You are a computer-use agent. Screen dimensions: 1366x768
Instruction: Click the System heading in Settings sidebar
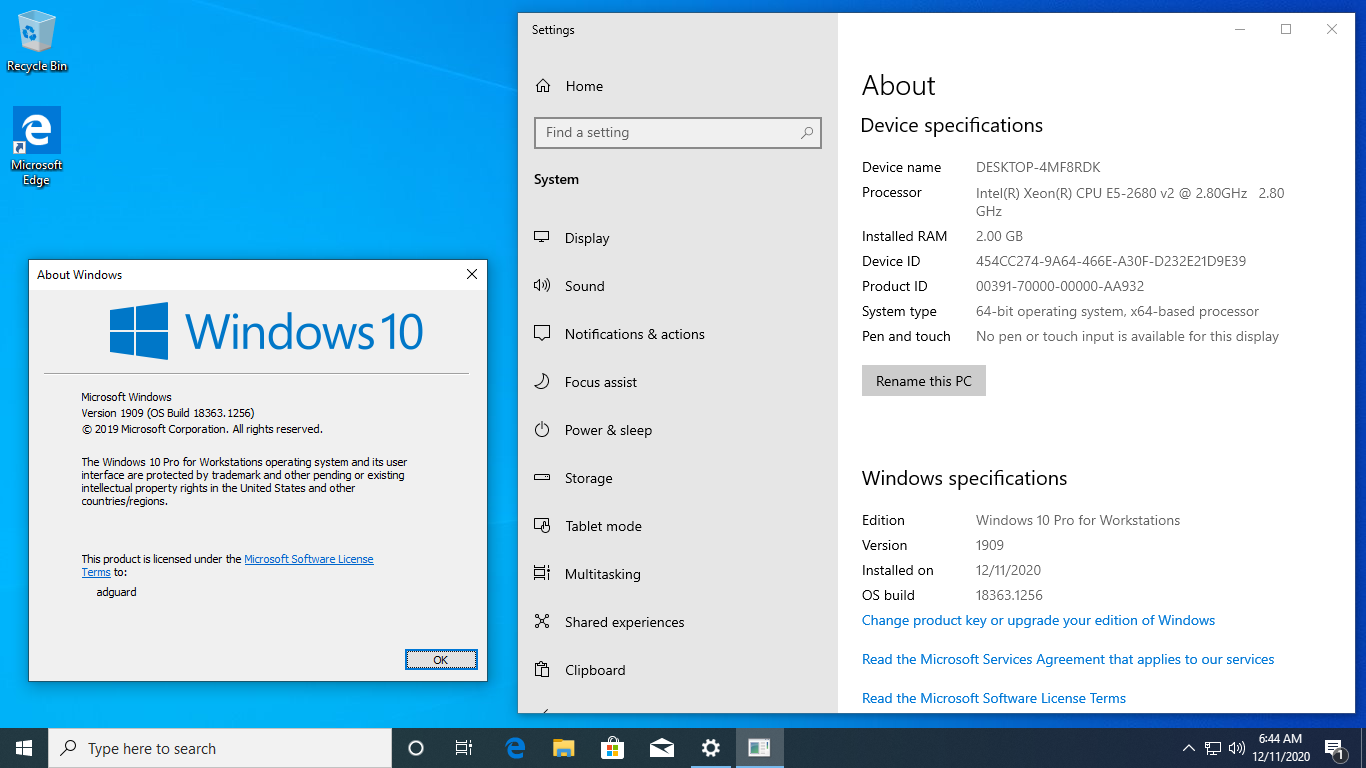556,179
